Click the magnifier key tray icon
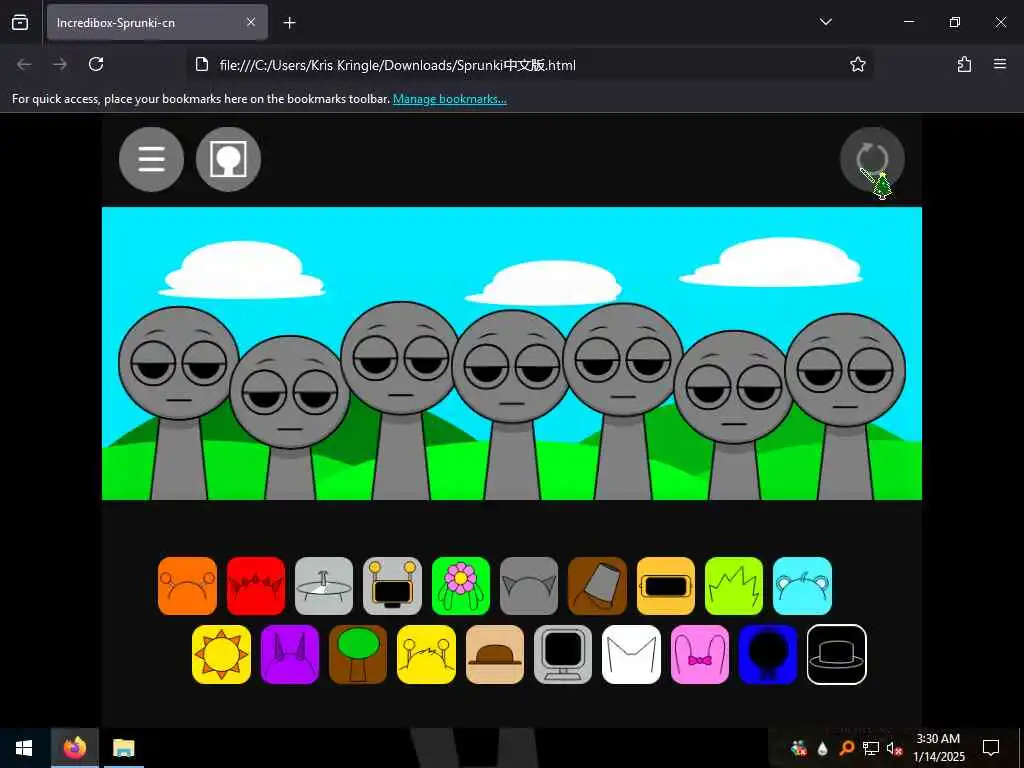Image resolution: width=1024 pixels, height=768 pixels. pyautogui.click(x=846, y=748)
